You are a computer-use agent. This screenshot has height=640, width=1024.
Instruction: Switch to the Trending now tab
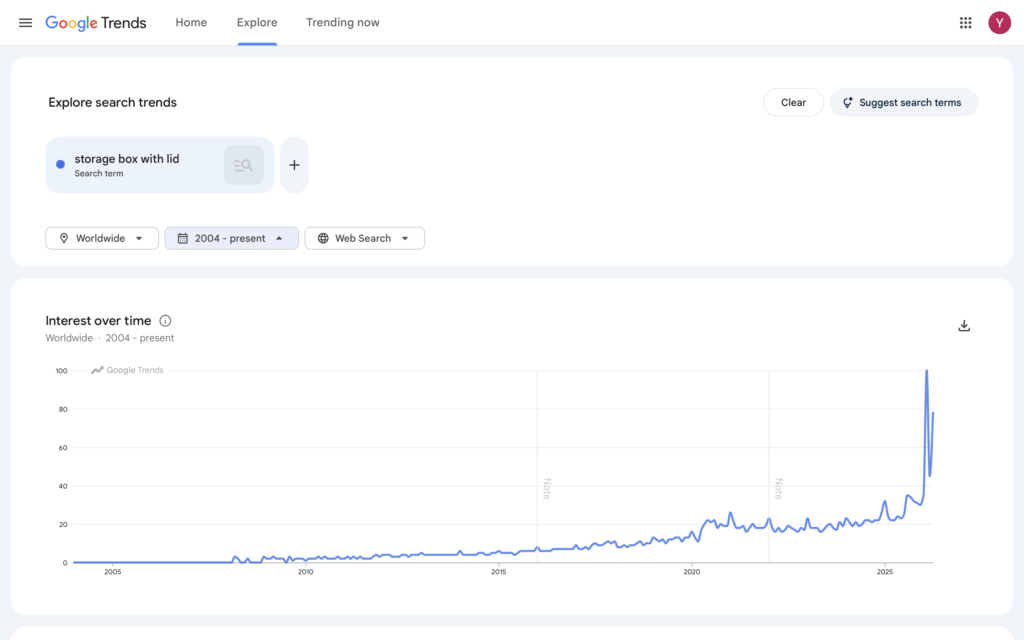click(x=342, y=23)
